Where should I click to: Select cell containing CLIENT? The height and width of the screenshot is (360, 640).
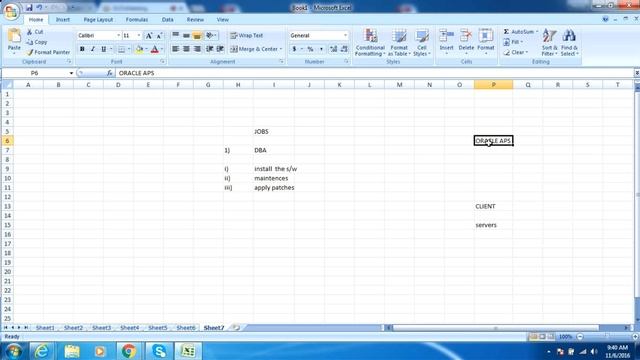tap(493, 207)
